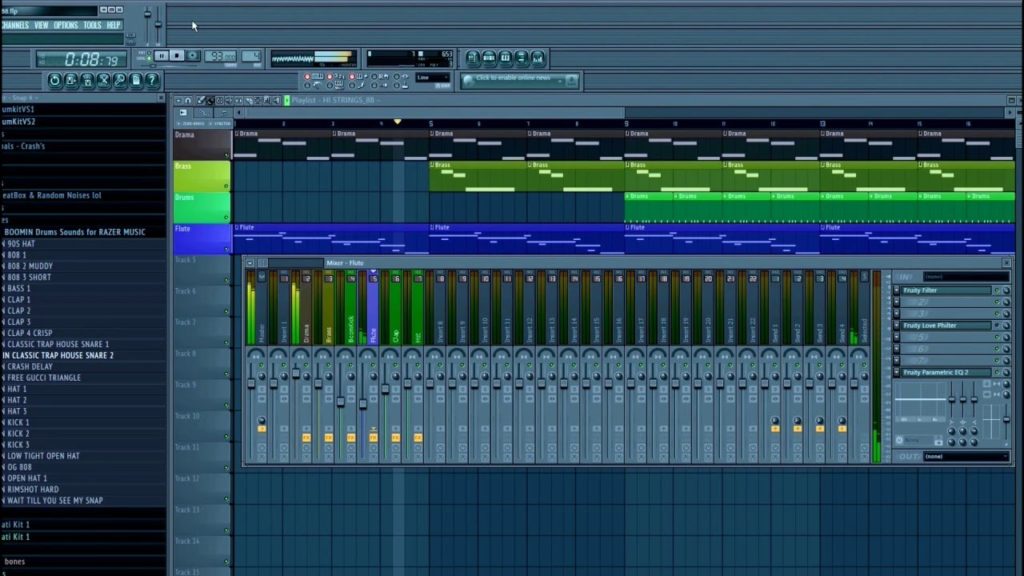This screenshot has height=576, width=1024.
Task: Click the one-click audio recording icon
Action: point(120,80)
